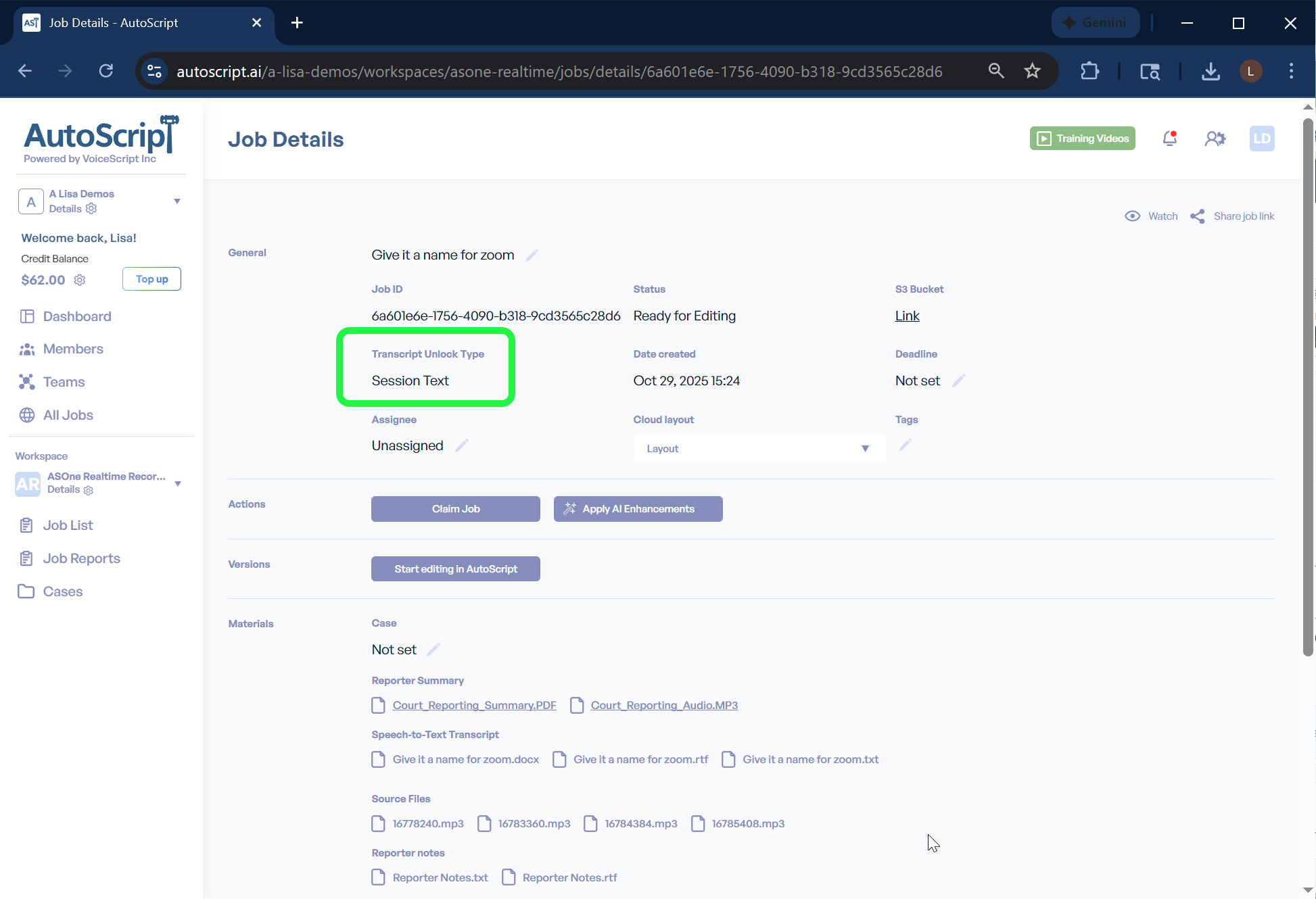Screen dimensions: 1316x899
Task: Edit Case using pencil icon
Action: pyautogui.click(x=433, y=650)
